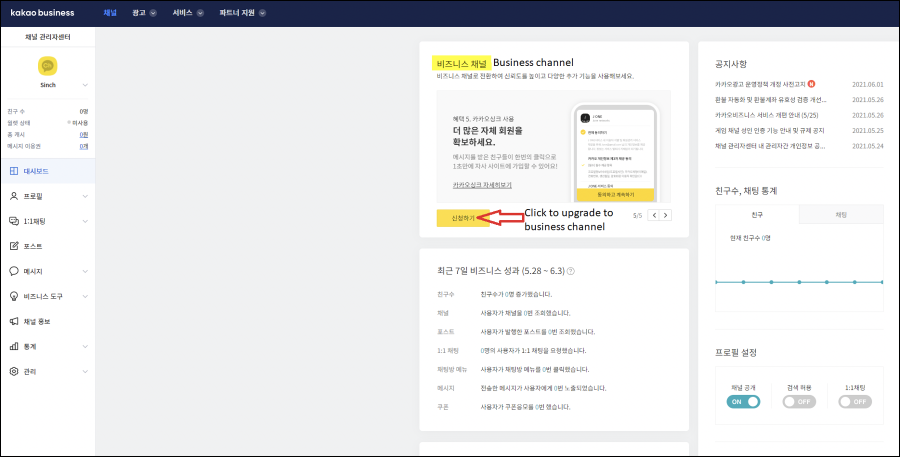Viewport: 900px width, 457px height.
Task: Click the 프로필 person icon in sidebar
Action: click(x=14, y=196)
